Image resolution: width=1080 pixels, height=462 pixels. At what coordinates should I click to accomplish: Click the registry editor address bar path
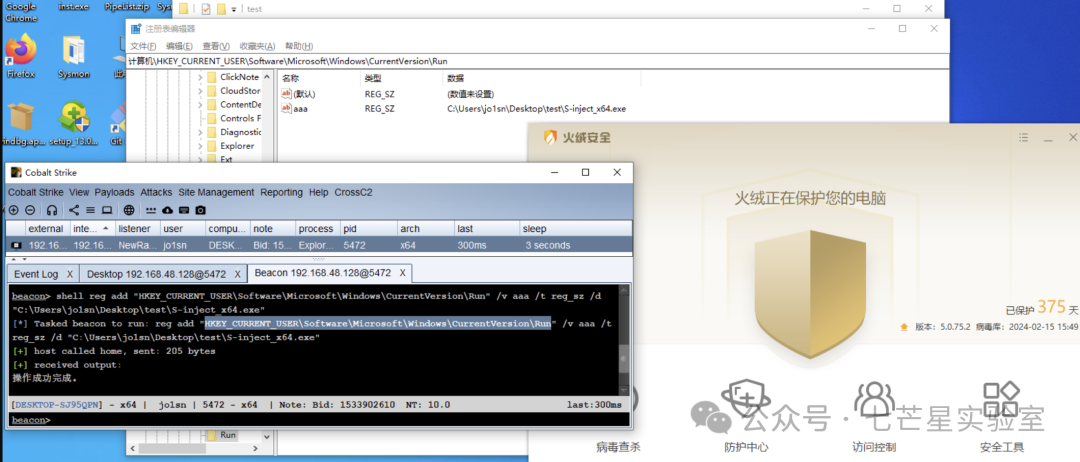537,61
